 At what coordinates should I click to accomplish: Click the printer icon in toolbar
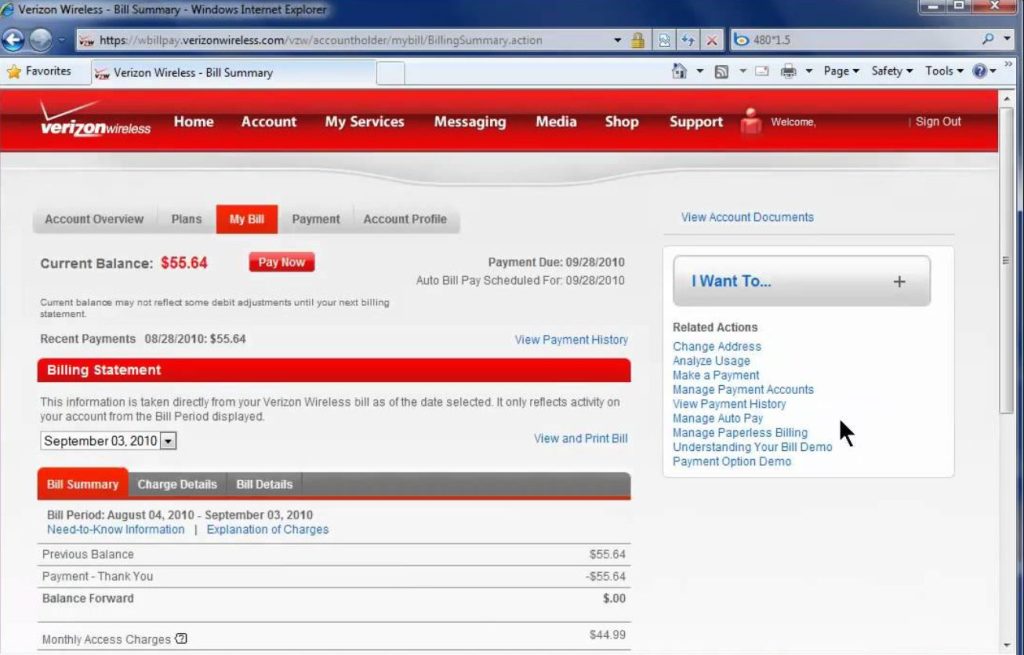[788, 71]
